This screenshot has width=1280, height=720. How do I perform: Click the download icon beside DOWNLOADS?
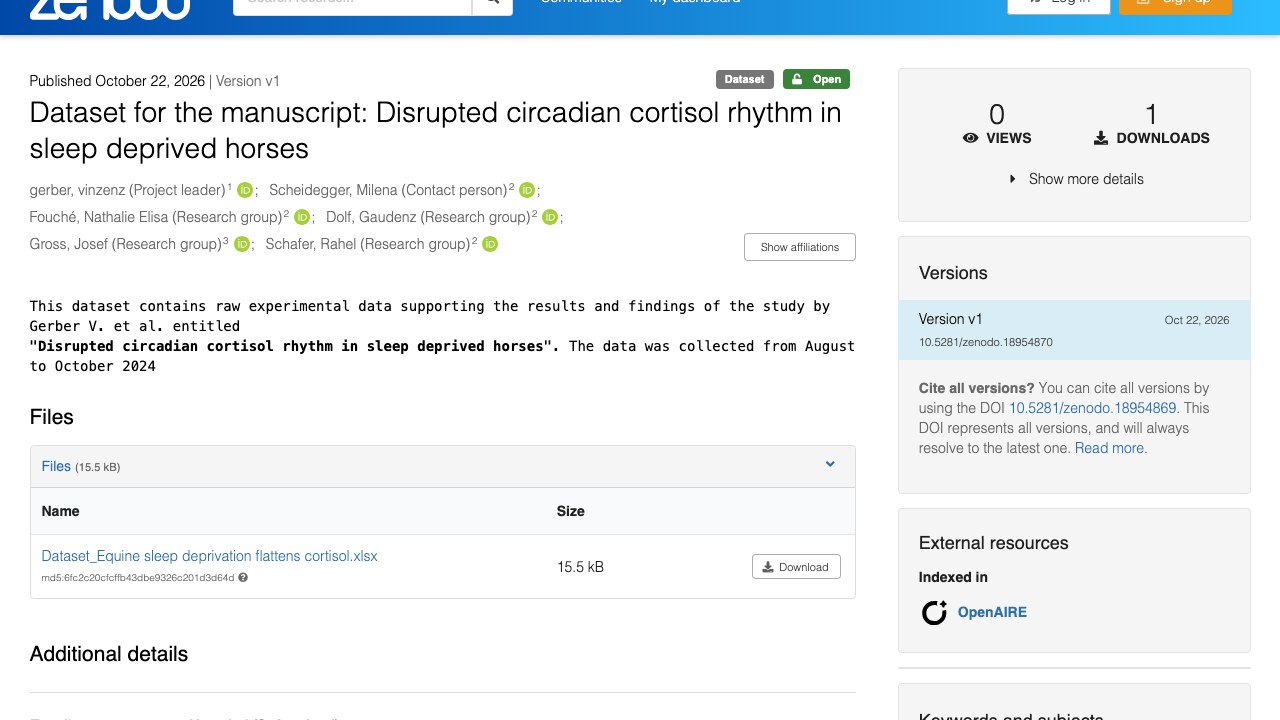[1101, 138]
